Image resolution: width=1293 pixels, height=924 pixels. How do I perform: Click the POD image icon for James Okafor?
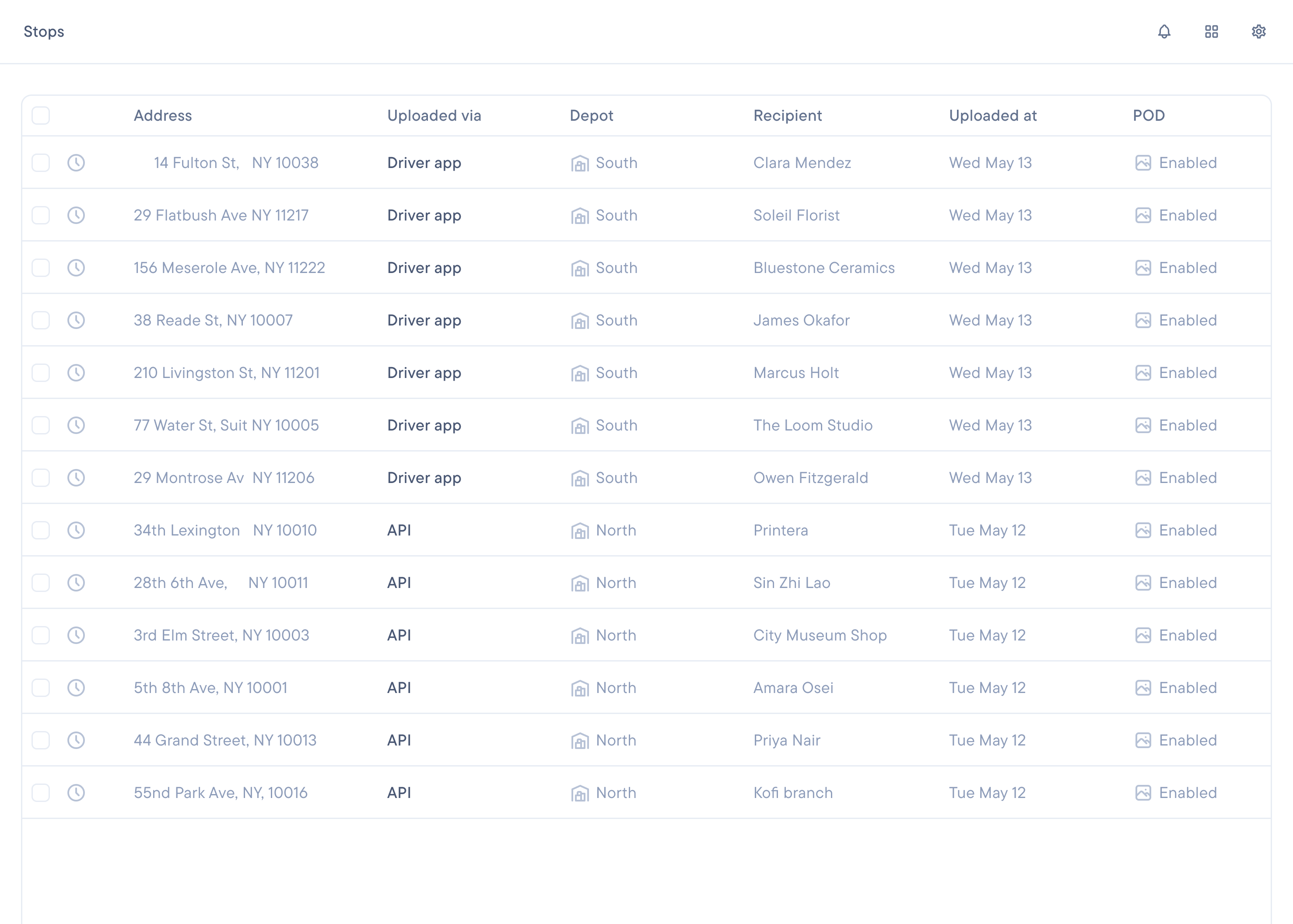[x=1143, y=320]
